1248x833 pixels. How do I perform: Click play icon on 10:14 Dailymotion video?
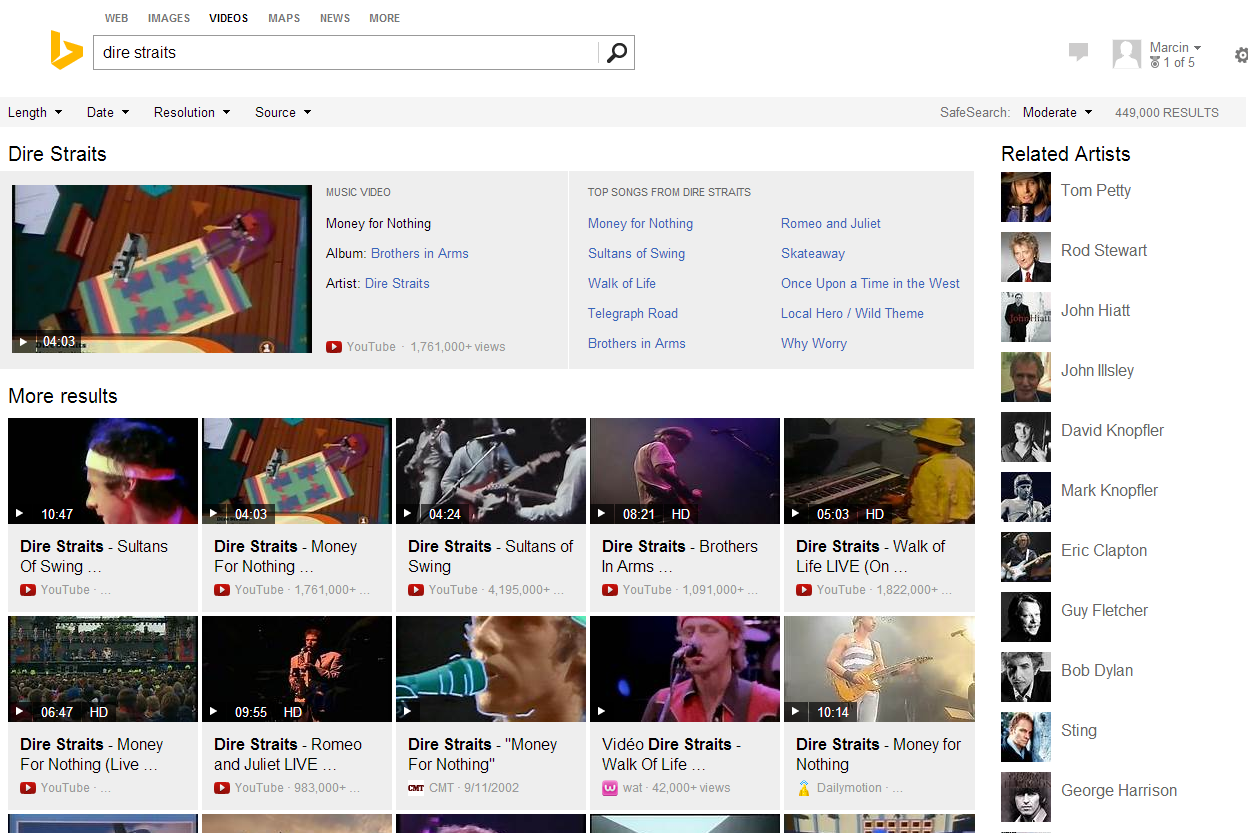click(x=795, y=712)
